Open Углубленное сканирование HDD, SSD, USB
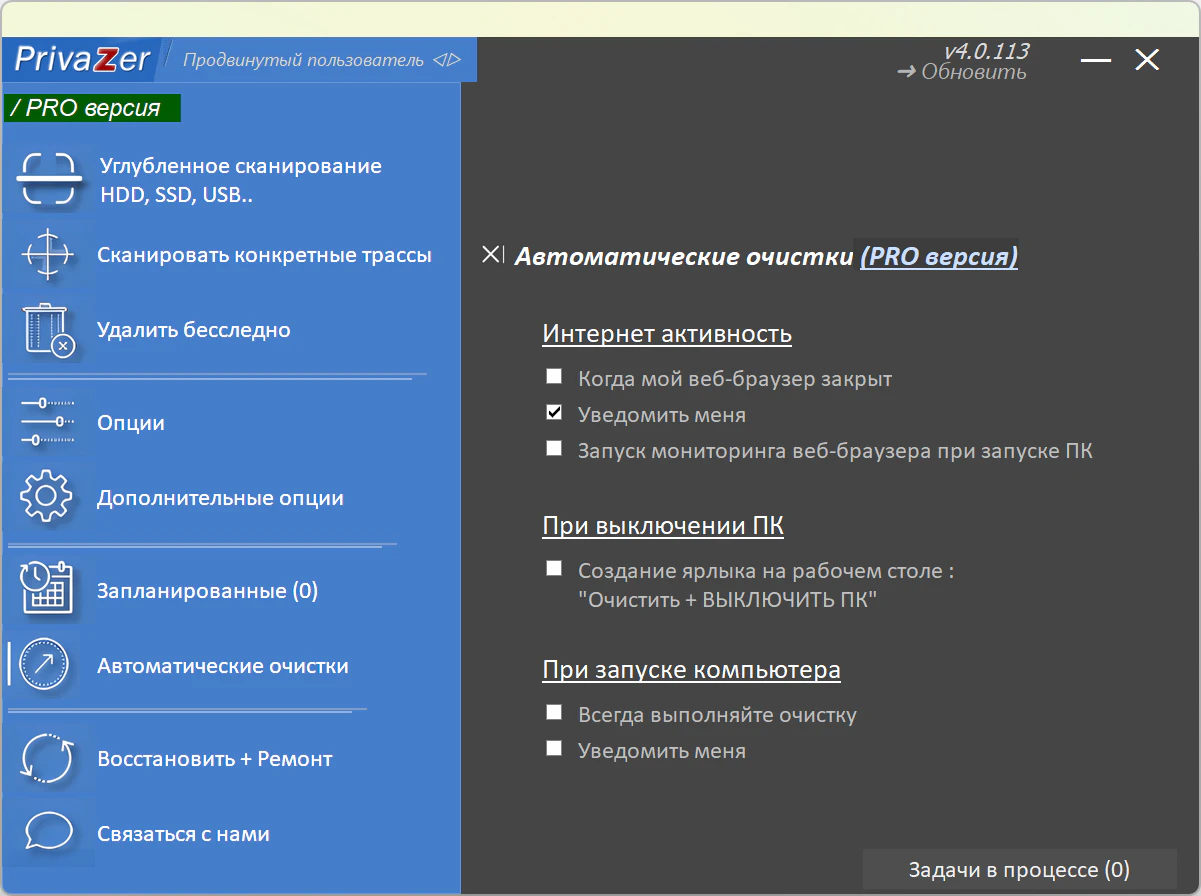 click(x=240, y=180)
